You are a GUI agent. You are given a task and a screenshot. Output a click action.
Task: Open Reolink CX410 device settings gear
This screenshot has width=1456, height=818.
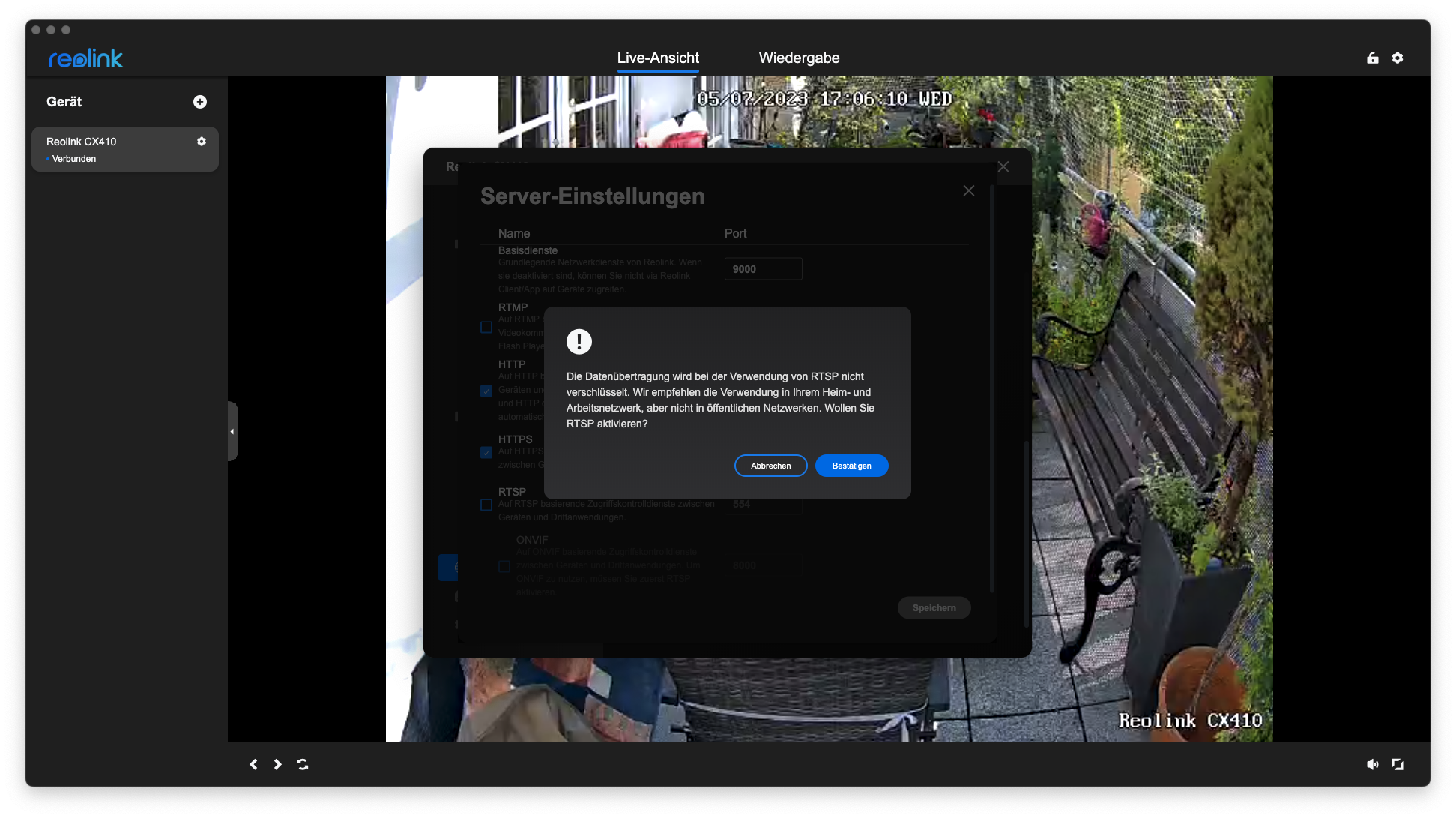coord(202,142)
